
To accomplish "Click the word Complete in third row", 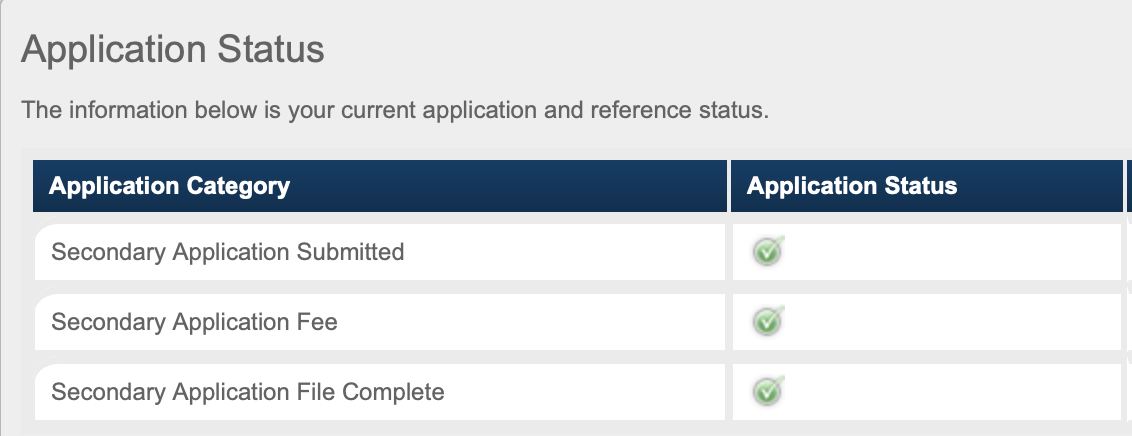I will 393,392.
